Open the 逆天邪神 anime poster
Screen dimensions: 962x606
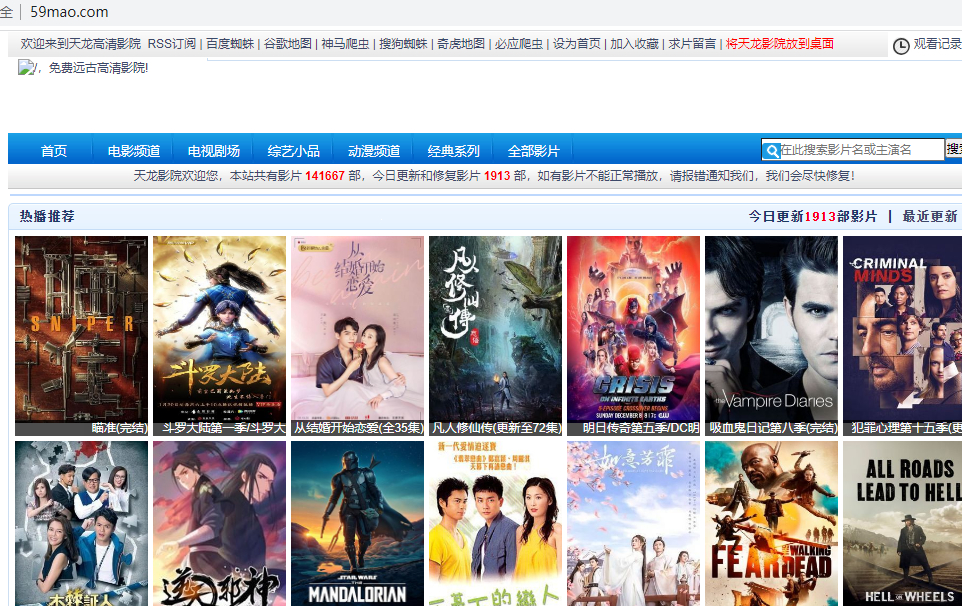(x=219, y=524)
